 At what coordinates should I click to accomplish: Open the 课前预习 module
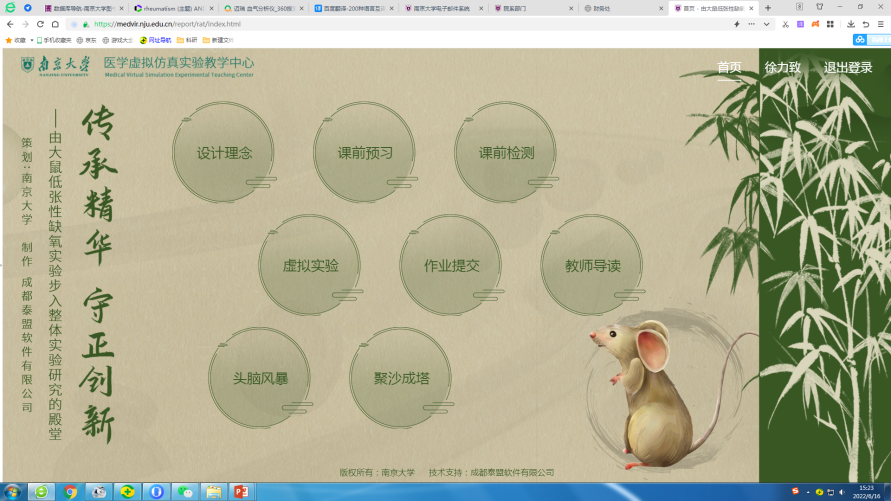coord(365,153)
